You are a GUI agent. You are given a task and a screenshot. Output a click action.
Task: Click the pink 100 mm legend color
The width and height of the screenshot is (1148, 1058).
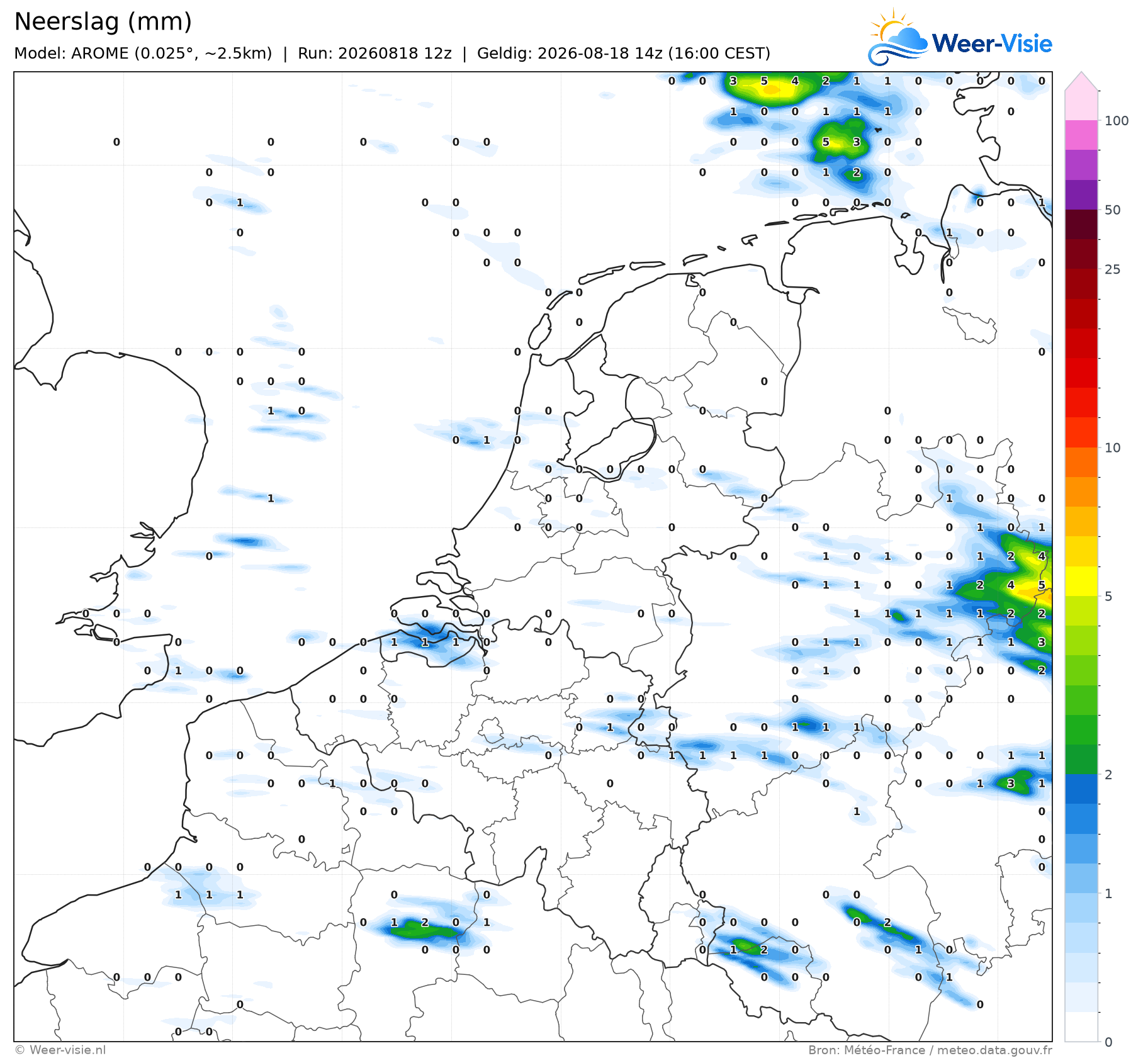tap(1081, 135)
